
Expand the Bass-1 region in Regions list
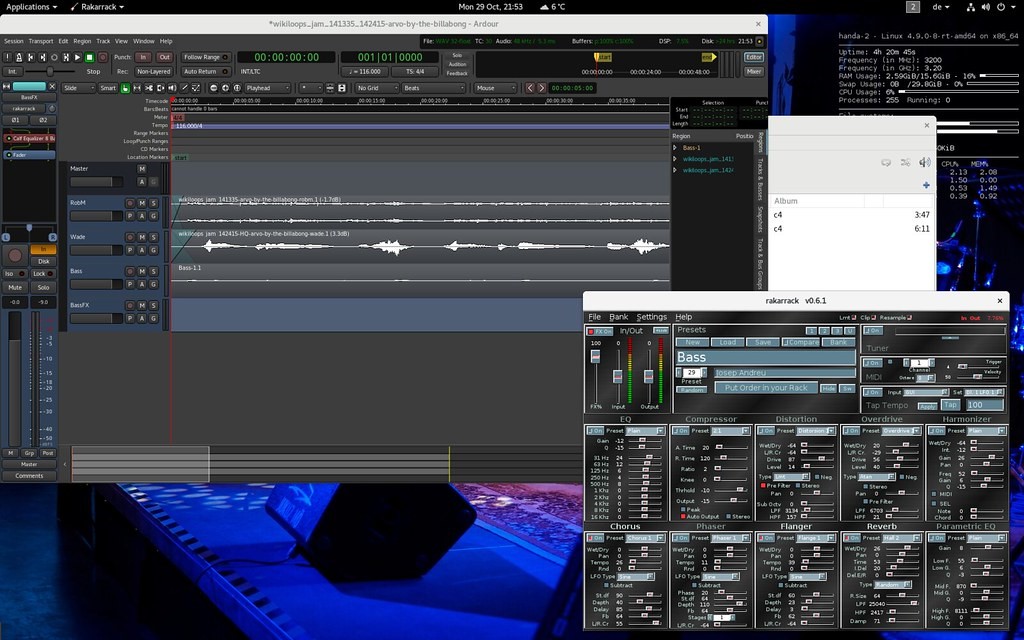coord(675,148)
